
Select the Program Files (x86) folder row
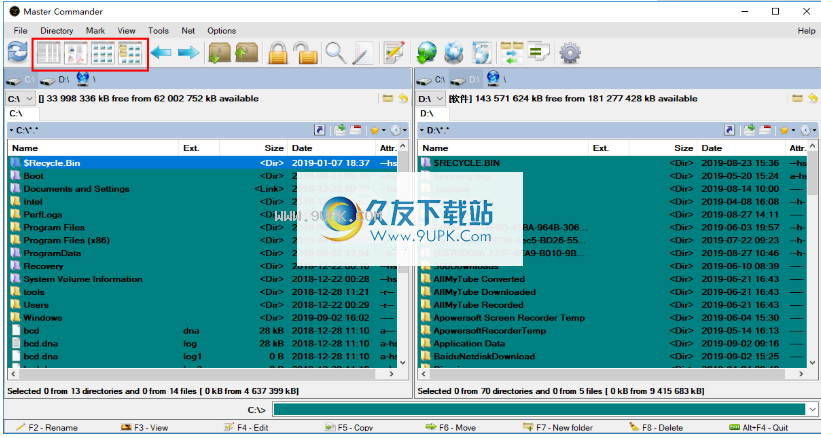[203, 240]
